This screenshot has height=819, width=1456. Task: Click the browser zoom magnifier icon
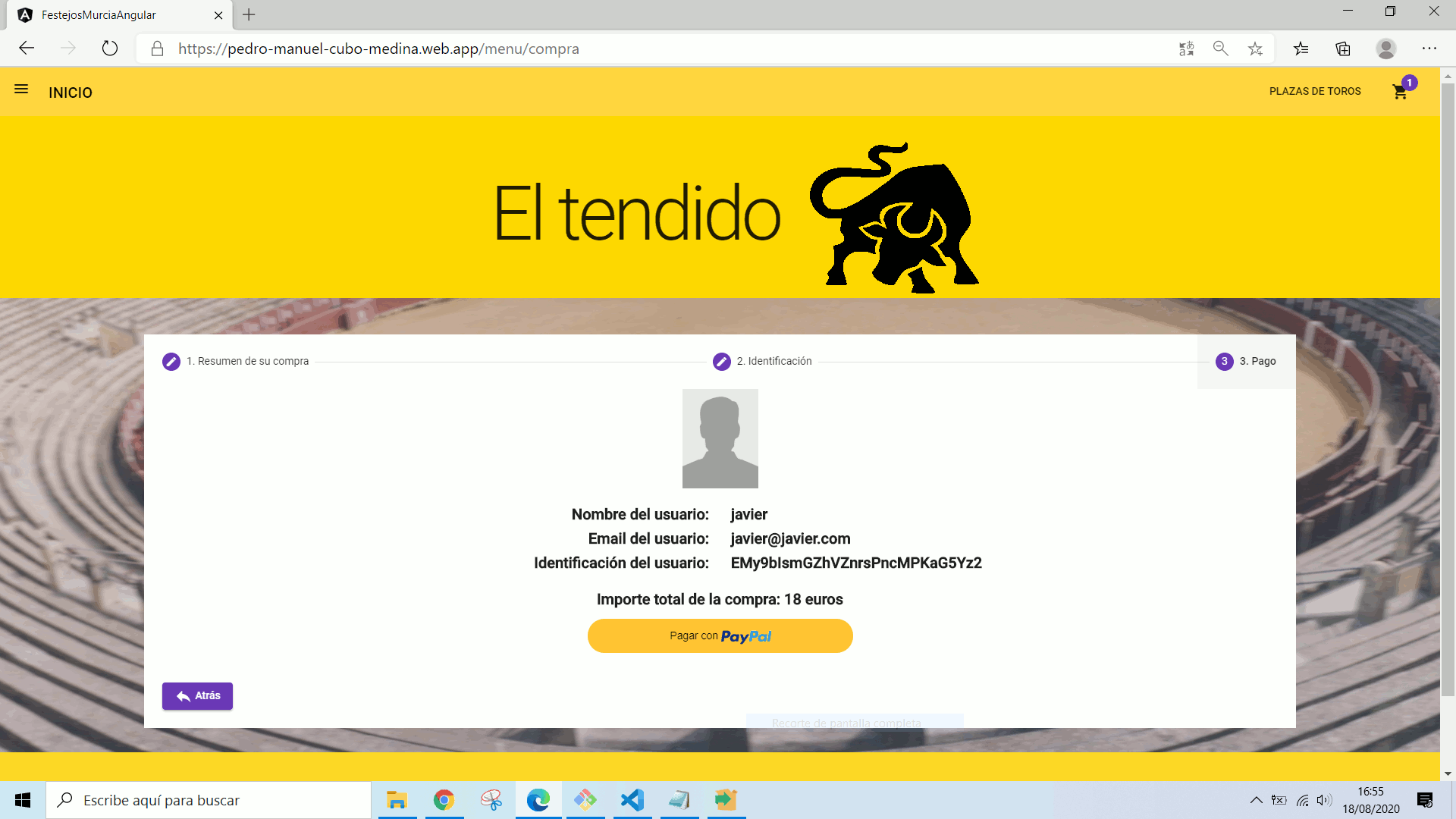[x=1220, y=49]
